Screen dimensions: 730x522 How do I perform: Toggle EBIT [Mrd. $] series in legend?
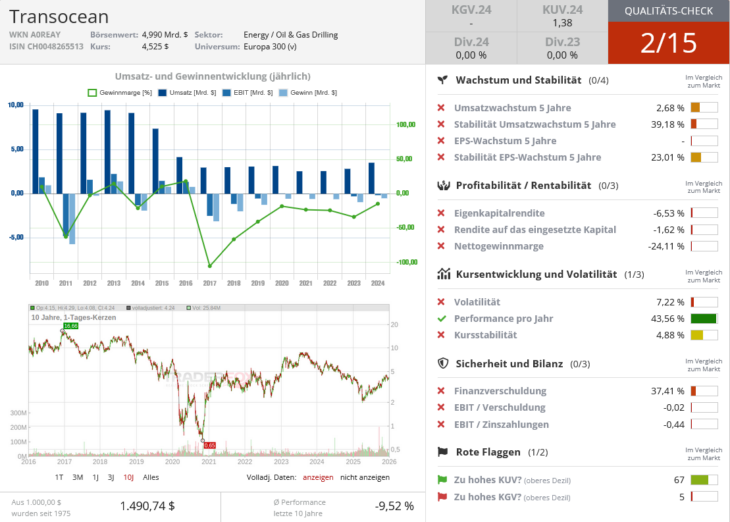[x=238, y=92]
